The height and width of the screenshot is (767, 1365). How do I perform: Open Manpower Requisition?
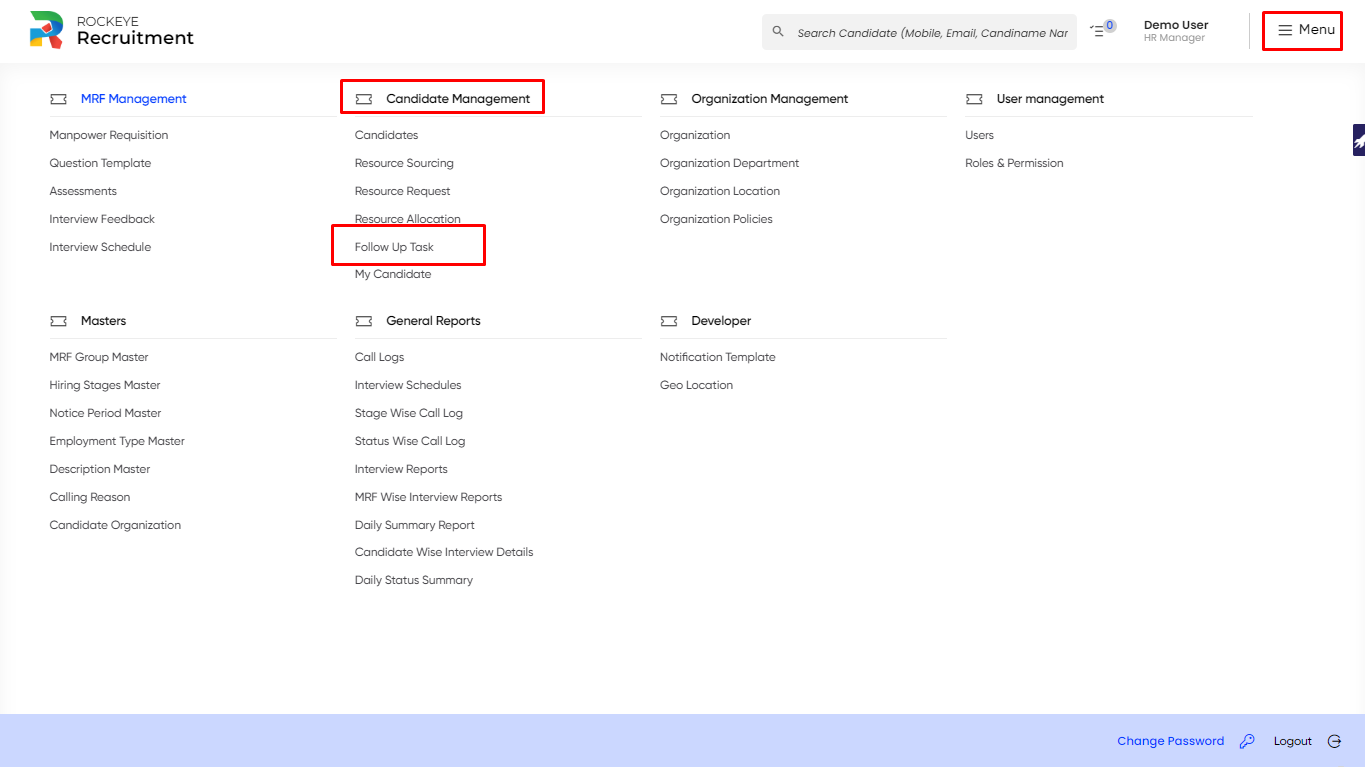point(109,135)
